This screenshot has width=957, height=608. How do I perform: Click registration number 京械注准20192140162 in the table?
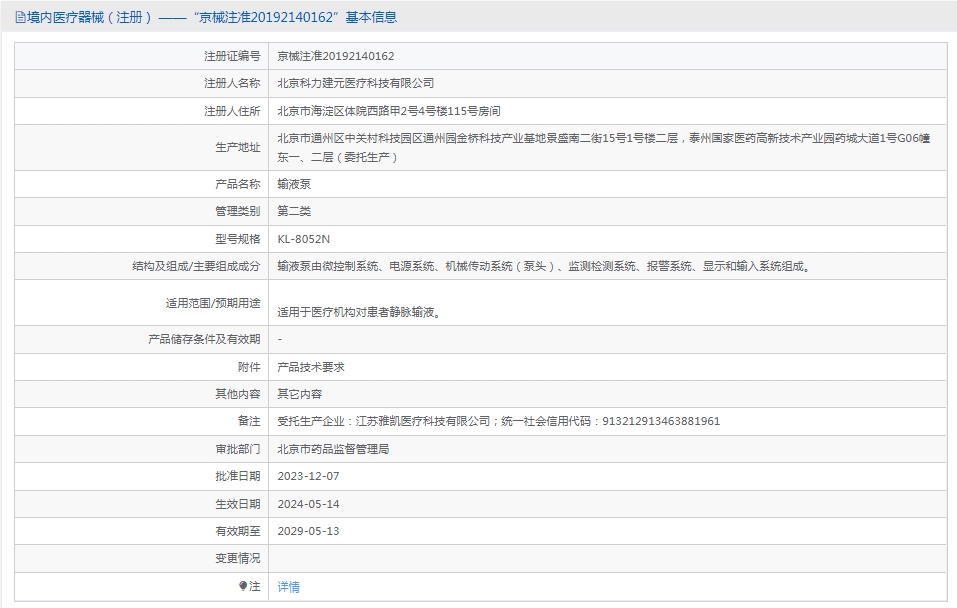coord(335,56)
